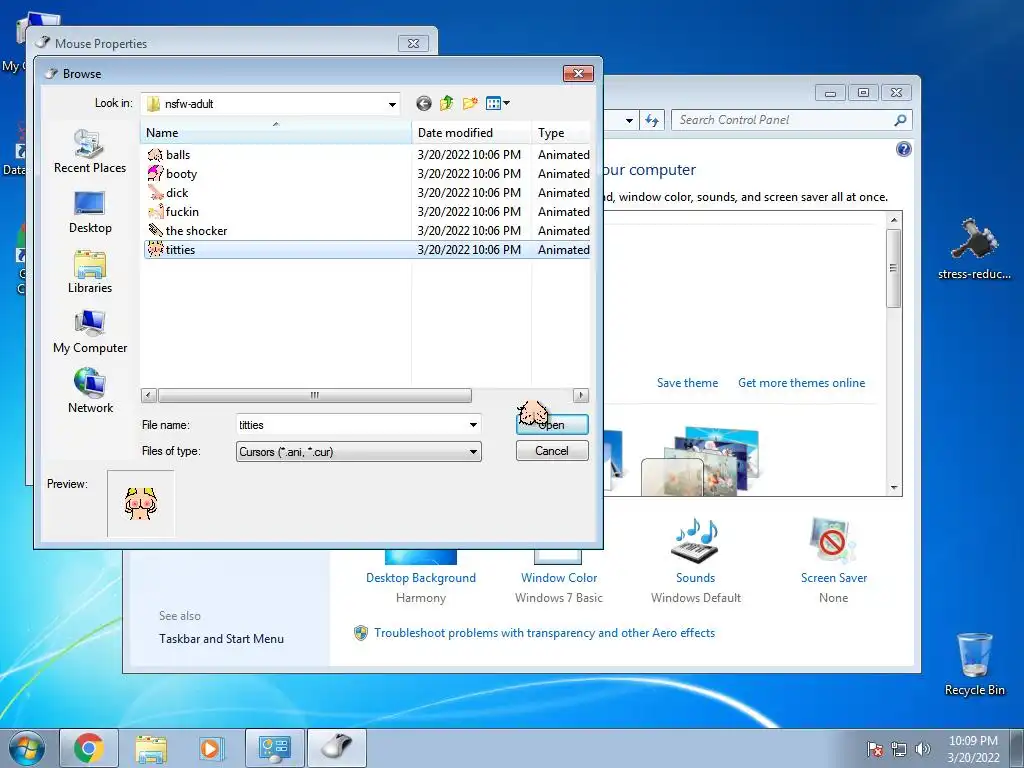This screenshot has height=768, width=1024.
Task: Select Desktop in the Browse sidebar
Action: (x=90, y=212)
